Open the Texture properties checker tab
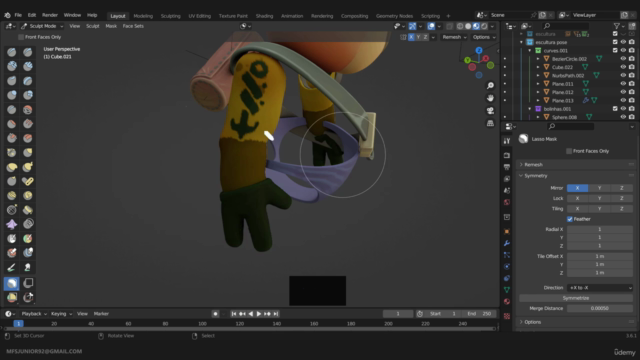Screen dimensions: 640x360 click(x=507, y=316)
